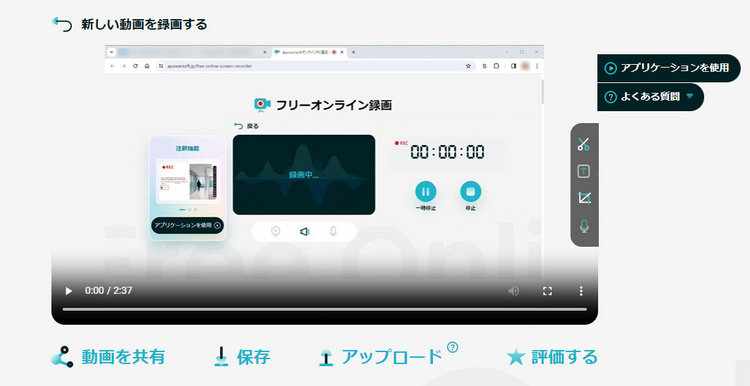Click the play-circle icon in アプリケーションを使用 button
The height and width of the screenshot is (386, 750).
611,68
